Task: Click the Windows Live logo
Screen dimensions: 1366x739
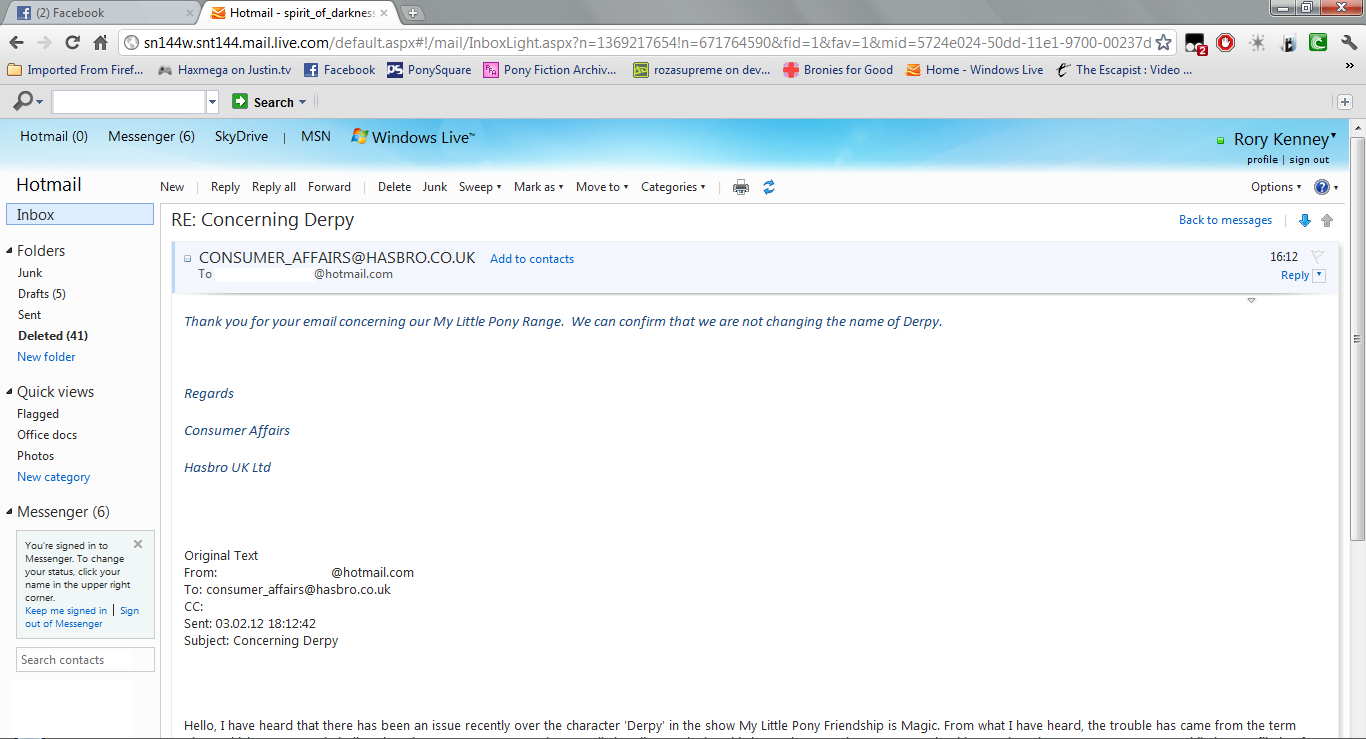Action: [x=413, y=137]
